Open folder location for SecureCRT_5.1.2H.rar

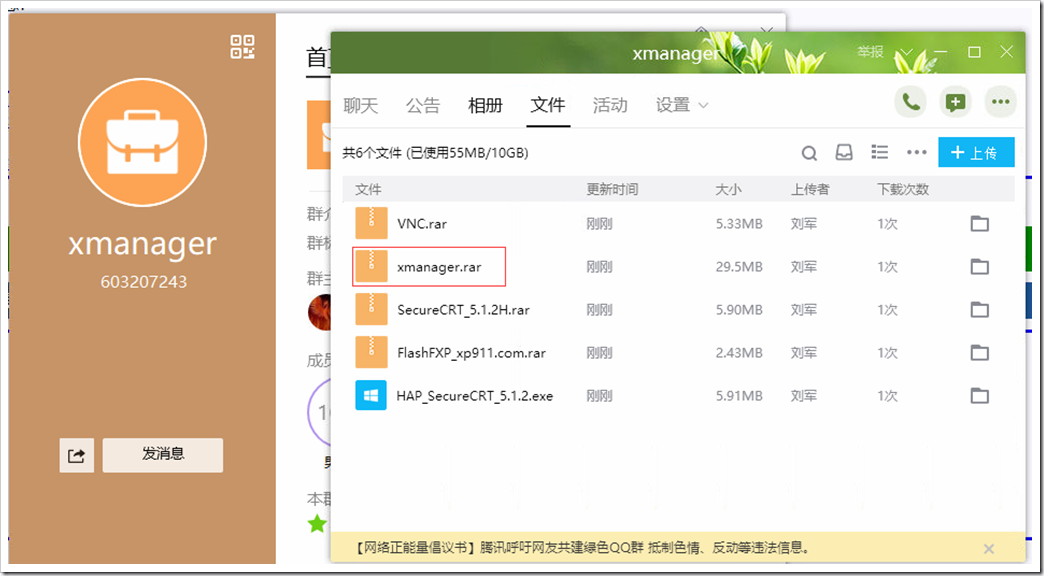pos(979,310)
